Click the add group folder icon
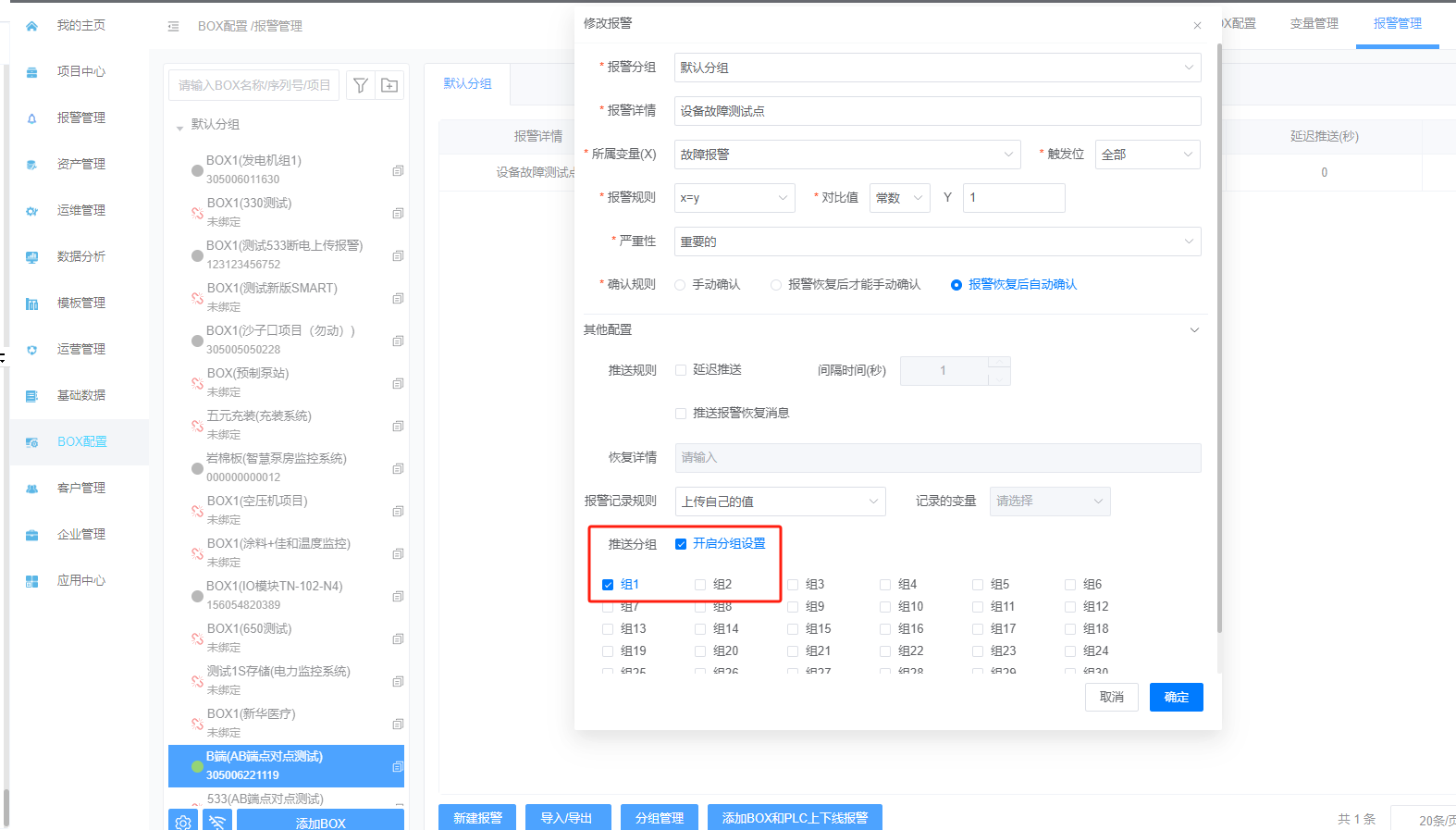The image size is (1456, 830). [389, 85]
